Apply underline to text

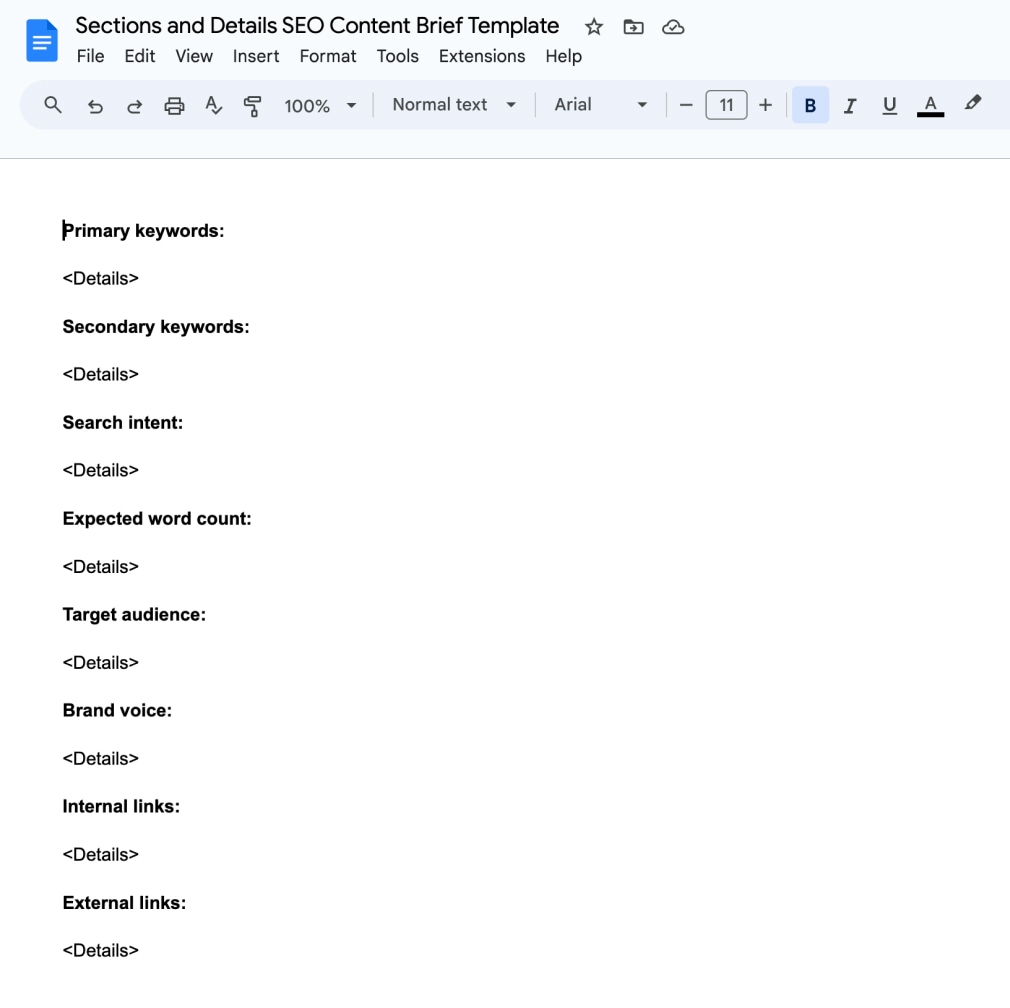[x=889, y=104]
